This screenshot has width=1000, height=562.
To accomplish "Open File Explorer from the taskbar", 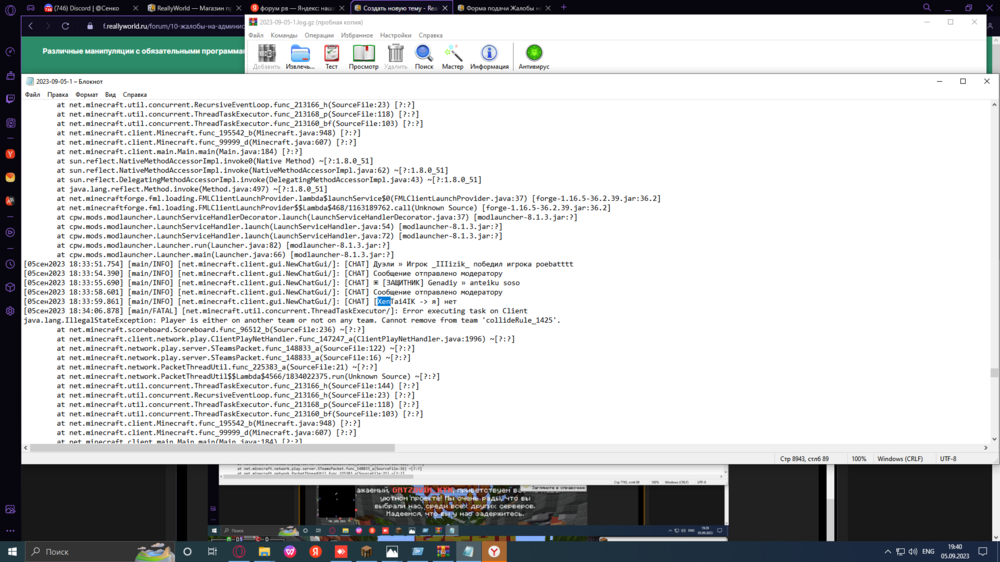I will [x=264, y=552].
